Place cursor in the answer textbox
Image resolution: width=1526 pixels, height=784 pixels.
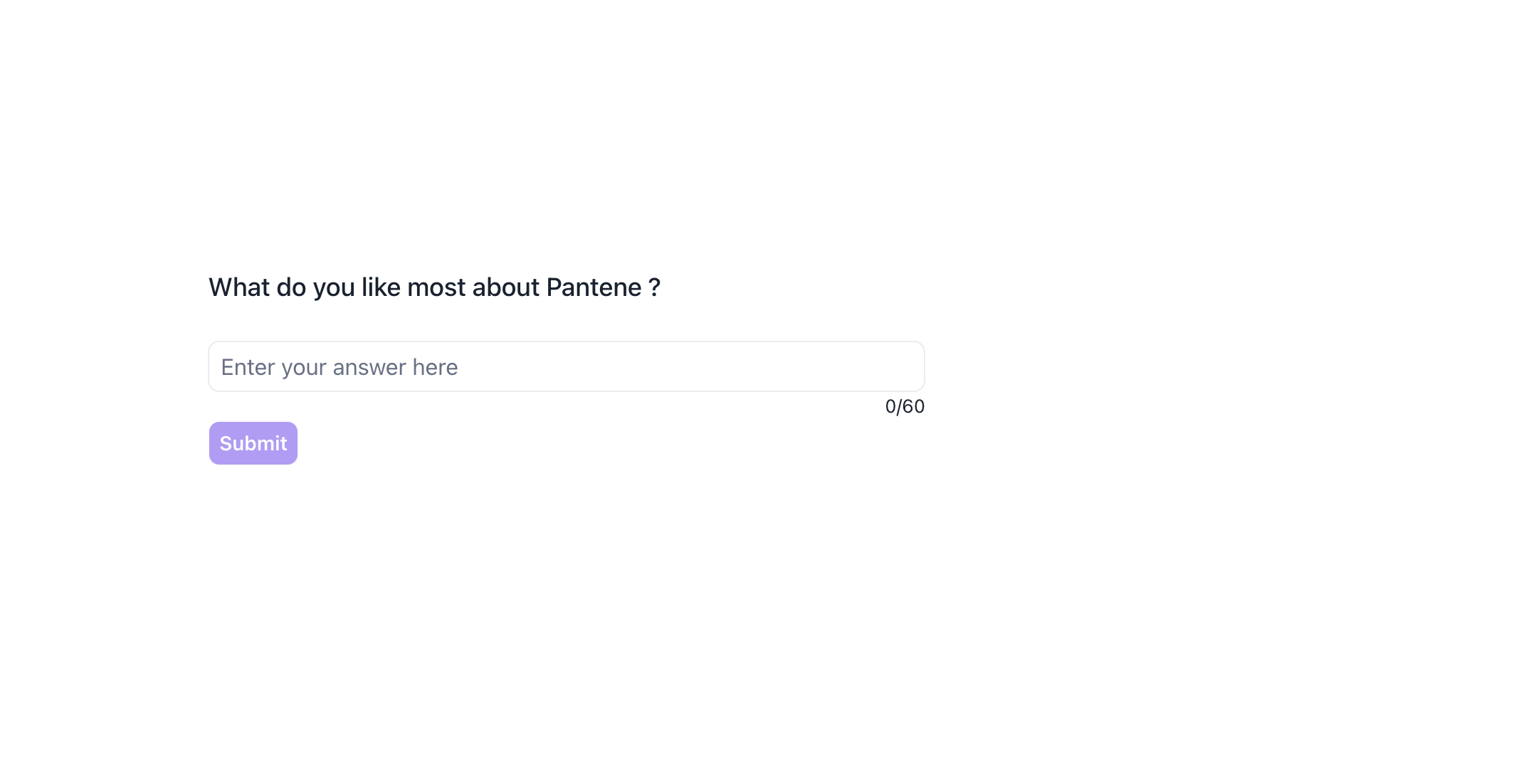click(566, 366)
